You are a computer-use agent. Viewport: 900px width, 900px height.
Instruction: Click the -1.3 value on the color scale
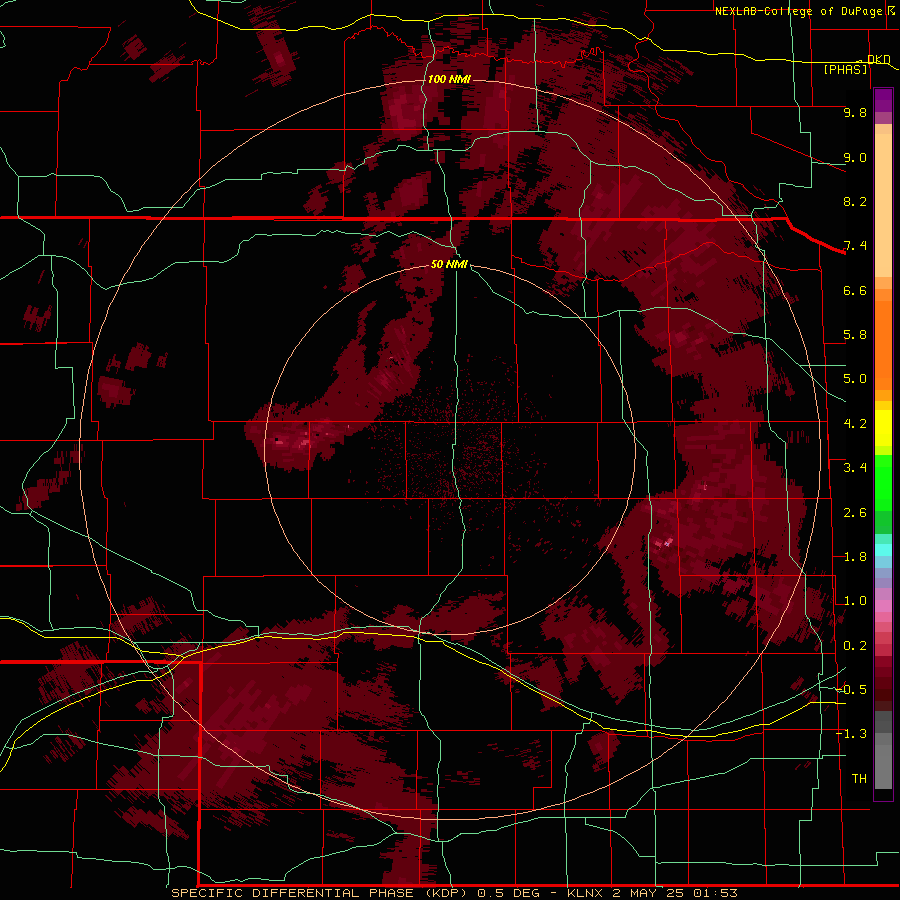(x=851, y=734)
